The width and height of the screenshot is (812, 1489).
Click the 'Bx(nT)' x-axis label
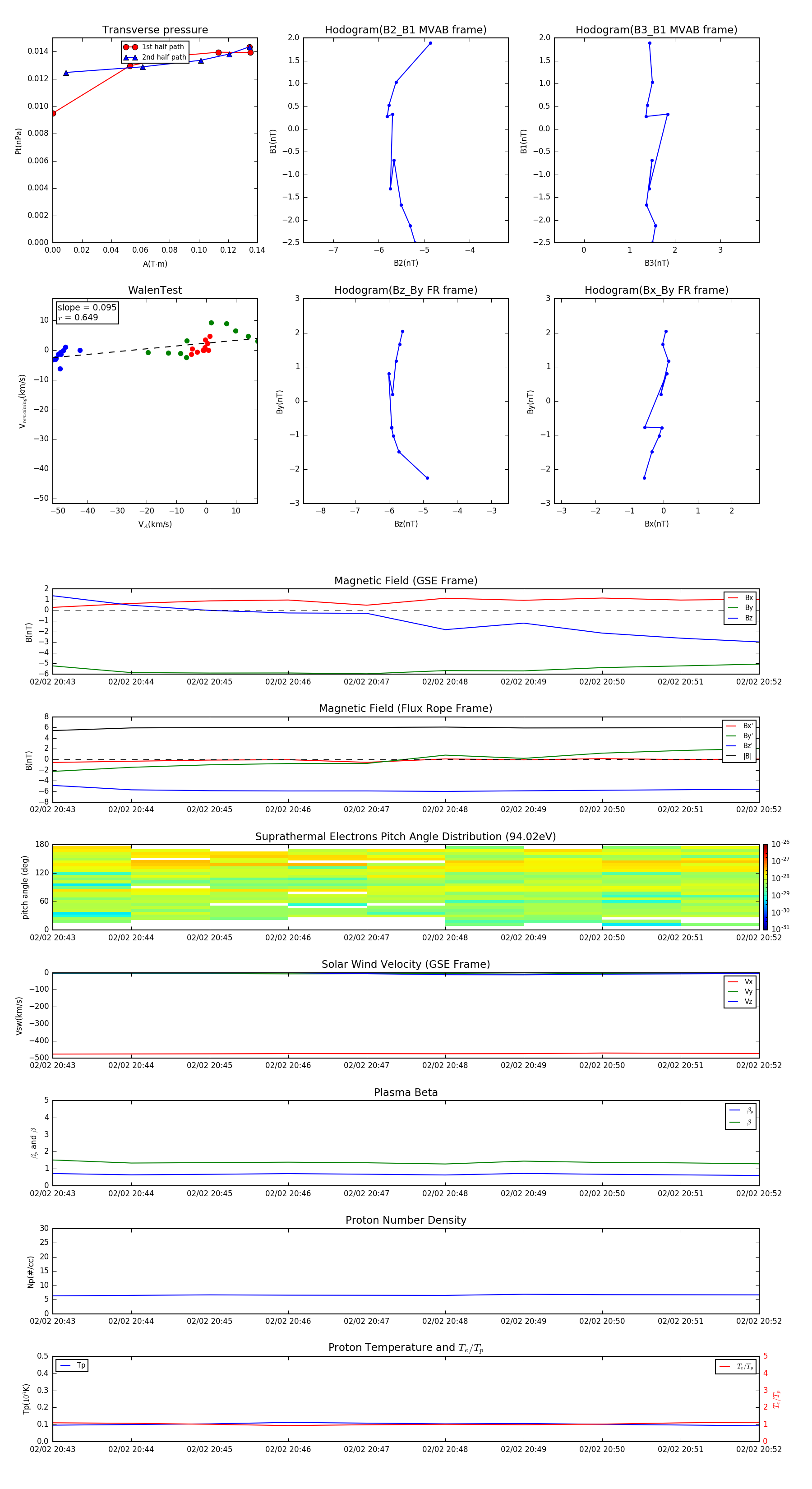(656, 524)
